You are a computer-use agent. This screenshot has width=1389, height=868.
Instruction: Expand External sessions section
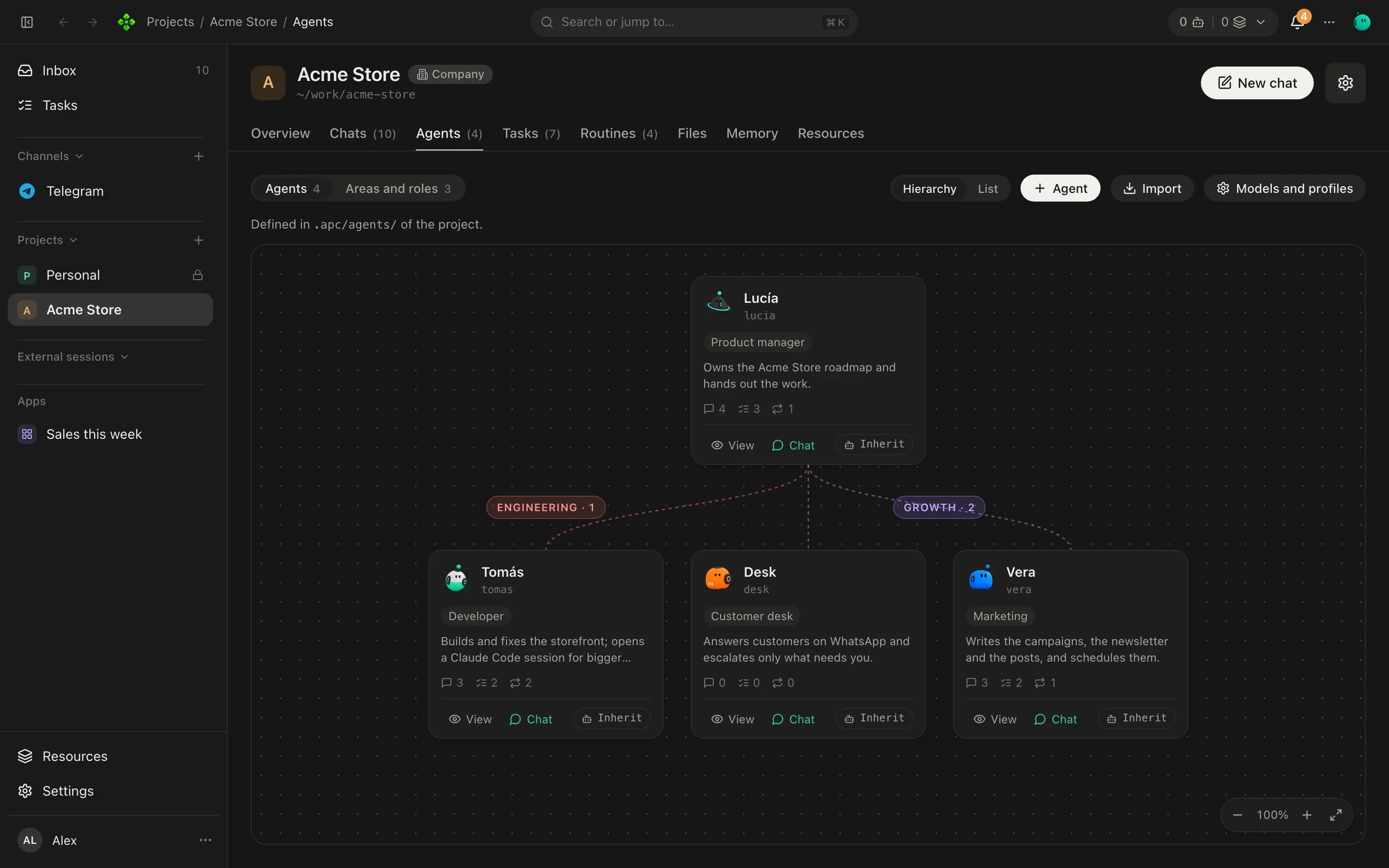[72, 356]
